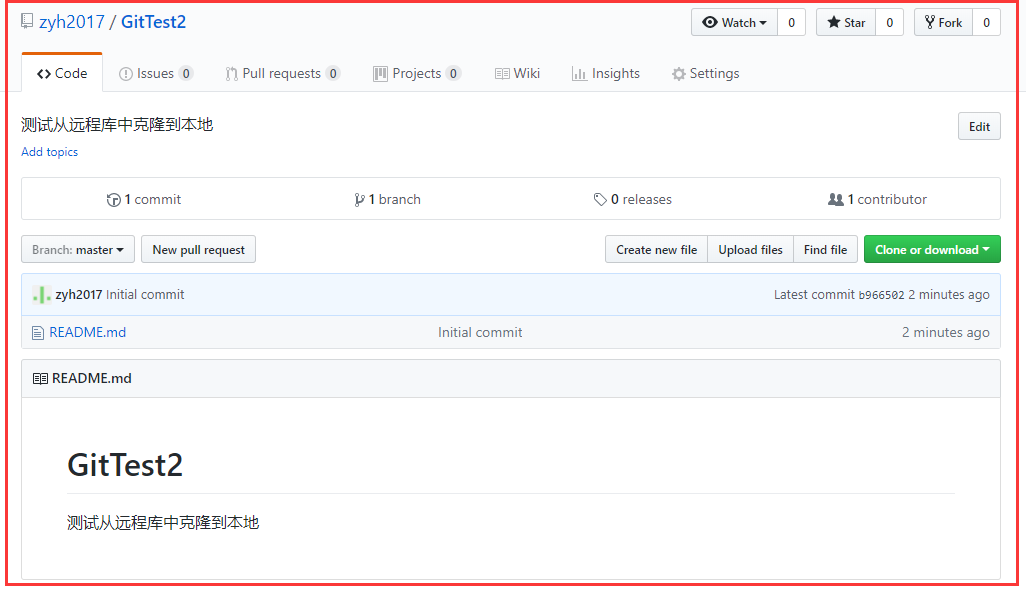Image resolution: width=1026 pixels, height=589 pixels.
Task: Click the commit history clock icon
Action: [113, 200]
